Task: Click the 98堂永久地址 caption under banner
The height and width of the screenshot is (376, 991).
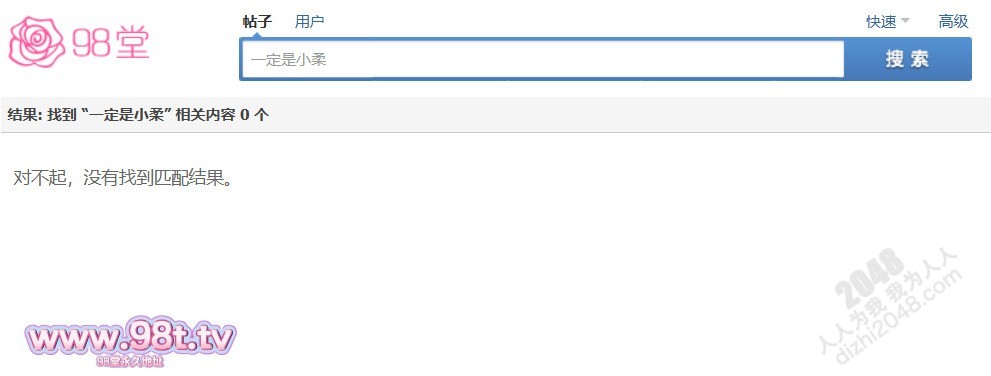Action: (130, 361)
